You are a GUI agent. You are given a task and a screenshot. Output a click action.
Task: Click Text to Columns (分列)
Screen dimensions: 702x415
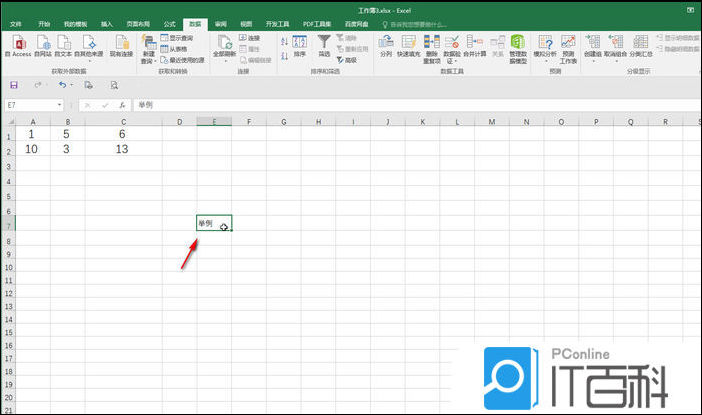[x=386, y=46]
